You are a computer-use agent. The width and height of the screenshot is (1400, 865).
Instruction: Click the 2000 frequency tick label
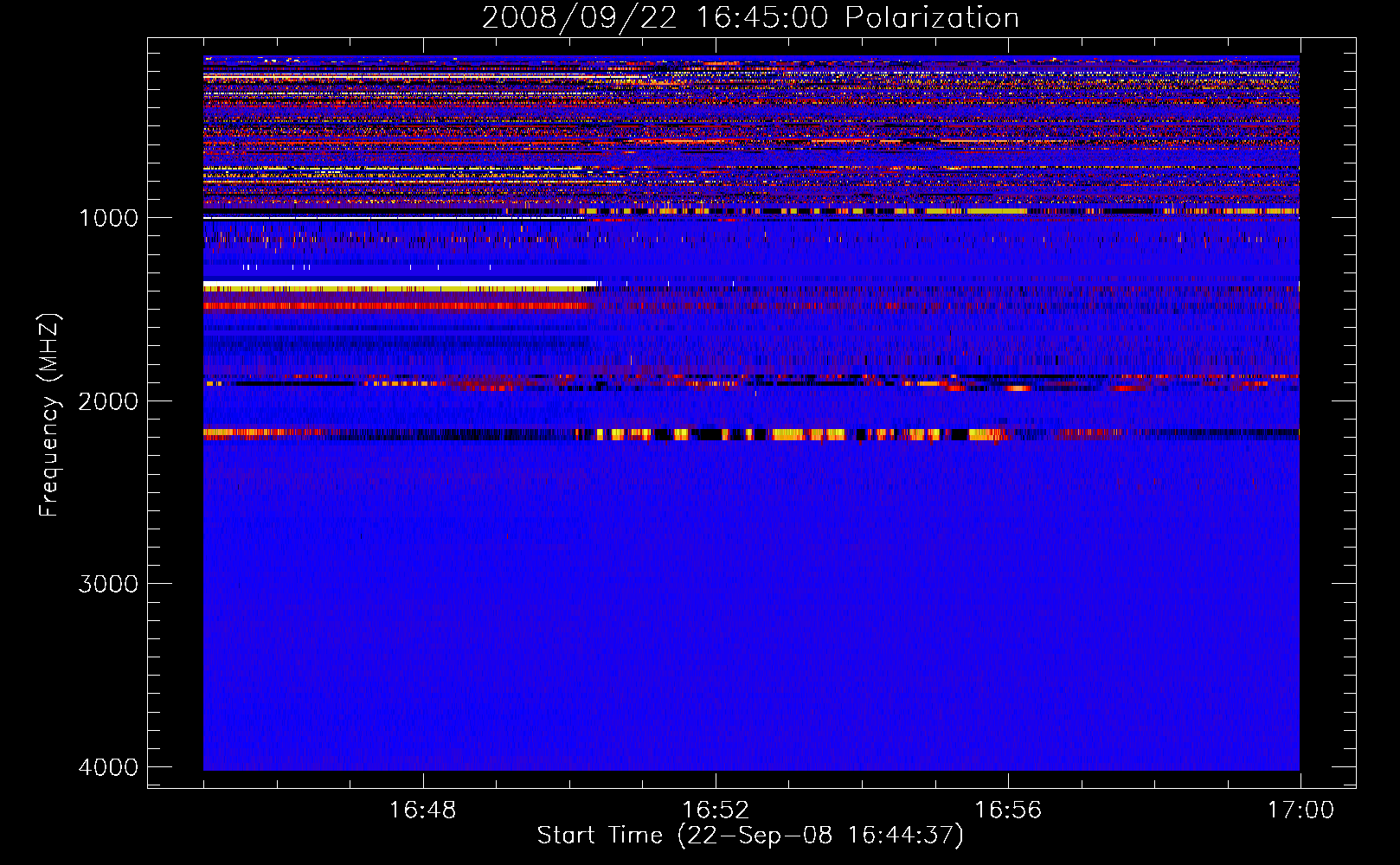(x=108, y=400)
